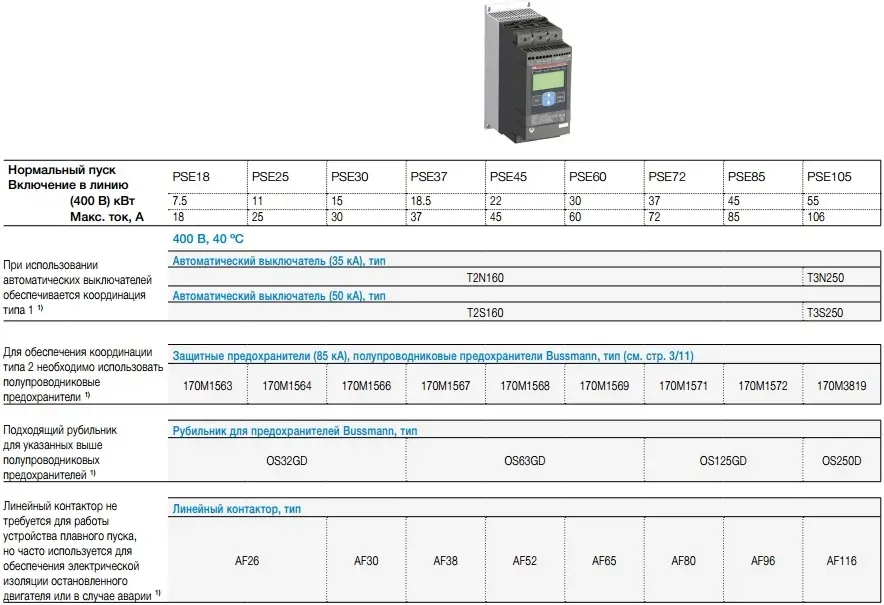884x605 pixels.
Task: Select fuse type 170M1571
Action: point(683,386)
